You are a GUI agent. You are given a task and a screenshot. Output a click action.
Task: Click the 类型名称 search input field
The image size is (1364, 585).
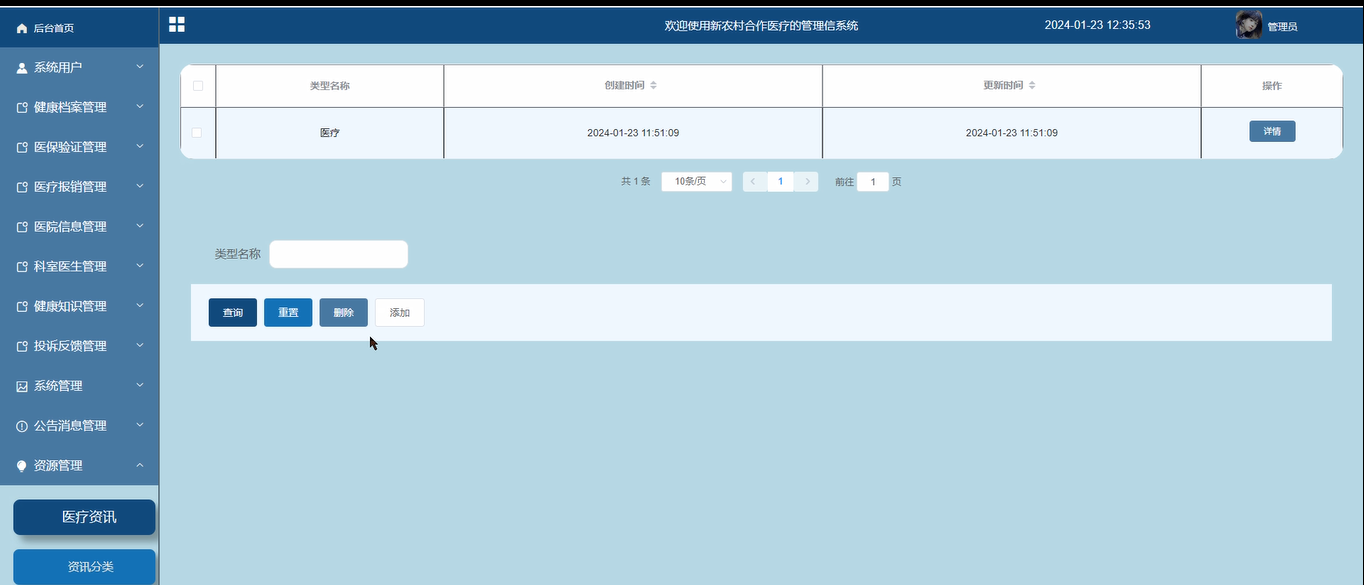point(339,254)
